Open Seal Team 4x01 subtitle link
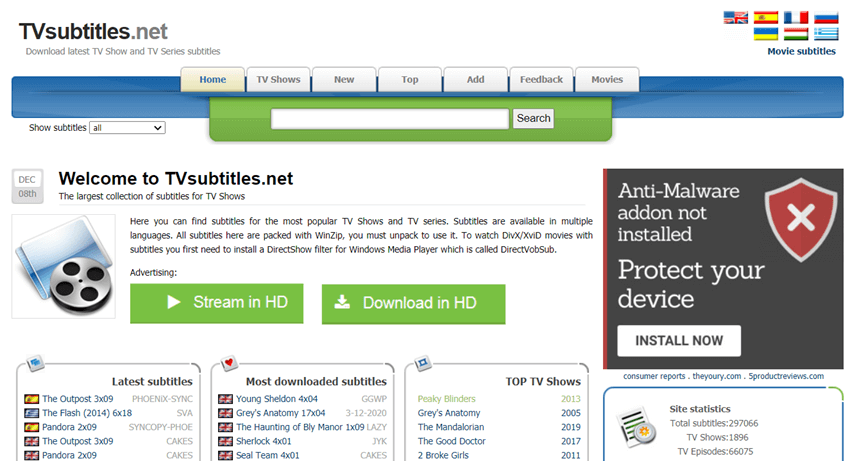 267,456
